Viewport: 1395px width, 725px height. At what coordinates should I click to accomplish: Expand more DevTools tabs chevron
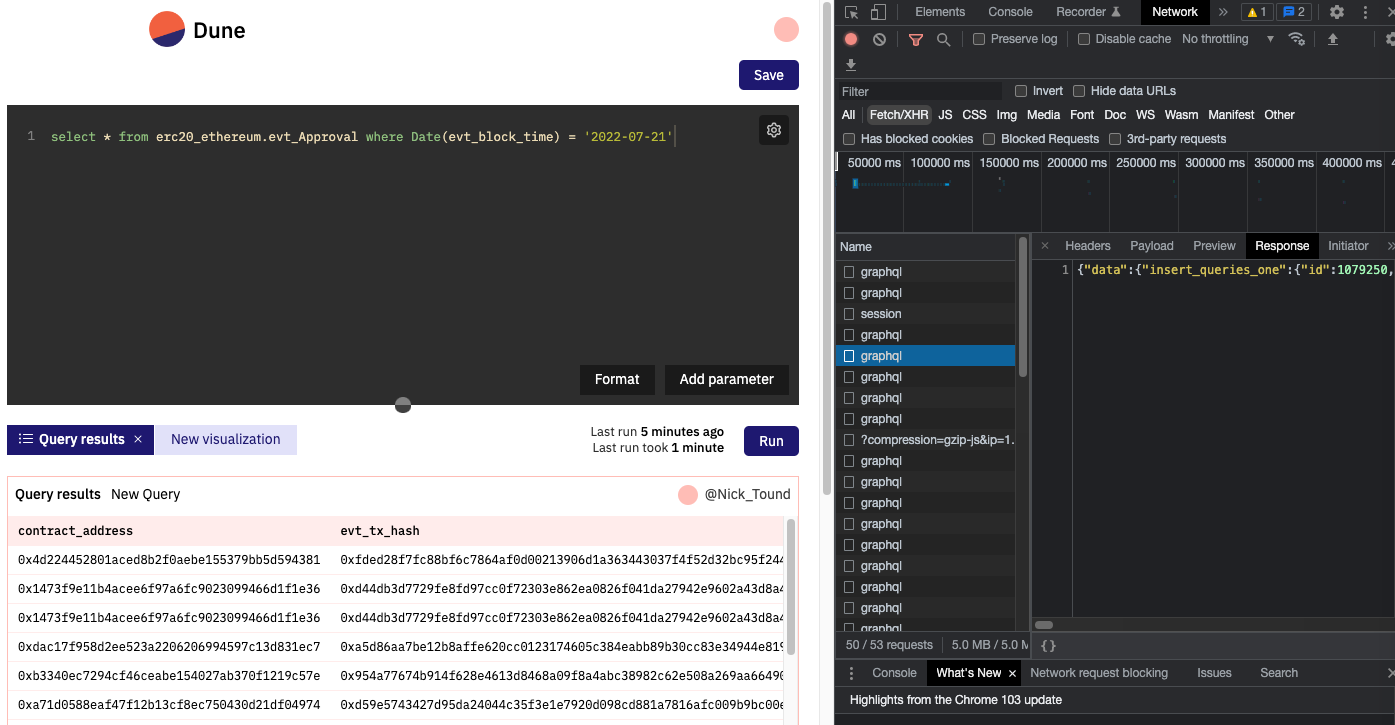(1222, 12)
